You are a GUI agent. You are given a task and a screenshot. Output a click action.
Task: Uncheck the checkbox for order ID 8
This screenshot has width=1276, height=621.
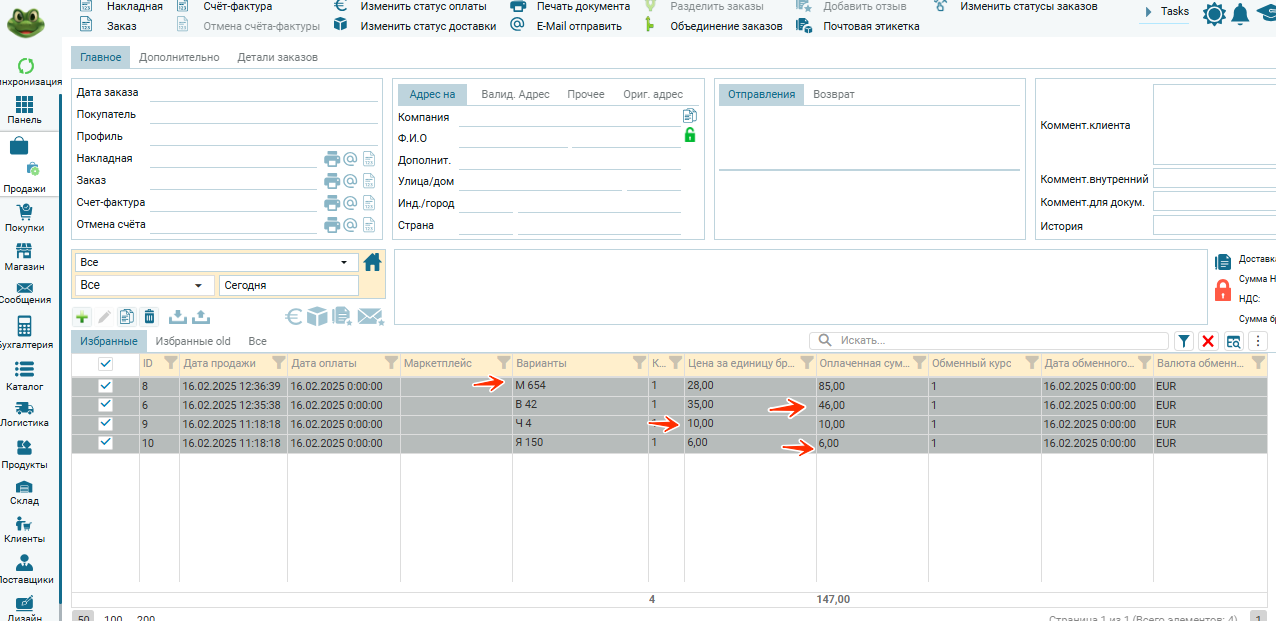click(105, 386)
